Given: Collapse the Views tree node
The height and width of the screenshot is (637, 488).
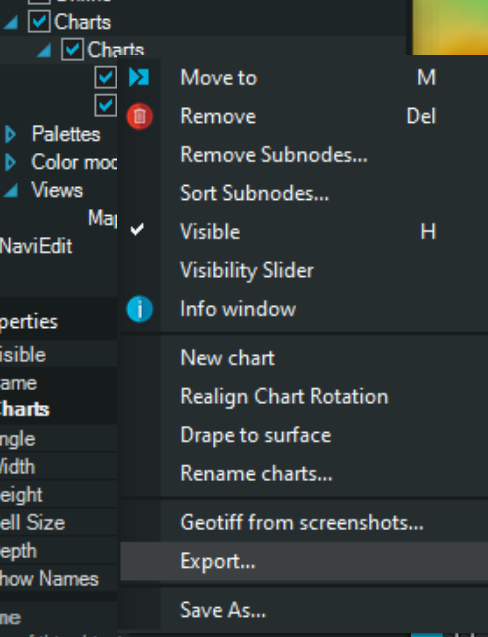Looking at the screenshot, I should 11,191.
